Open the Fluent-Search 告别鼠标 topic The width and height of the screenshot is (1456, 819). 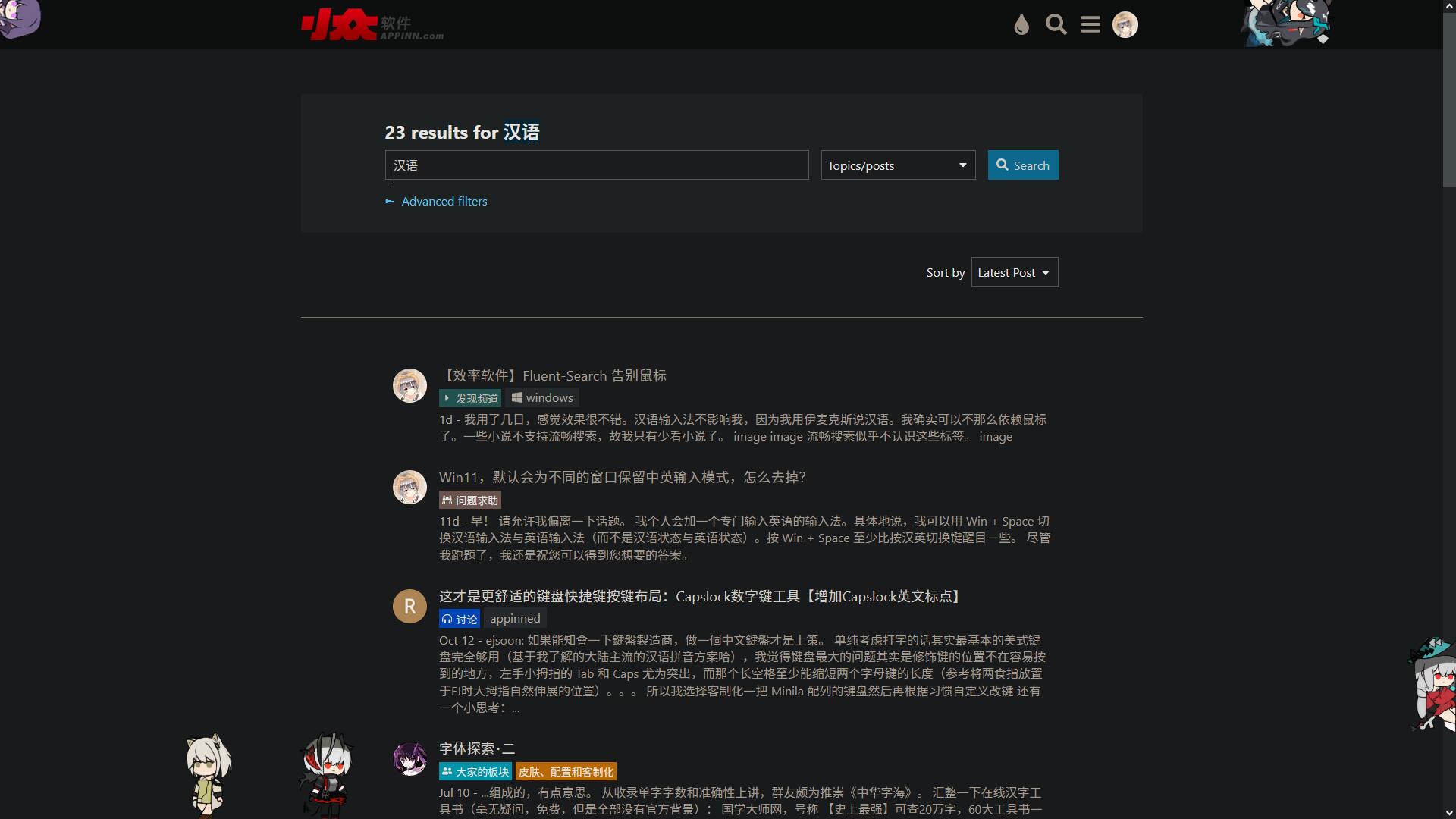point(553,376)
